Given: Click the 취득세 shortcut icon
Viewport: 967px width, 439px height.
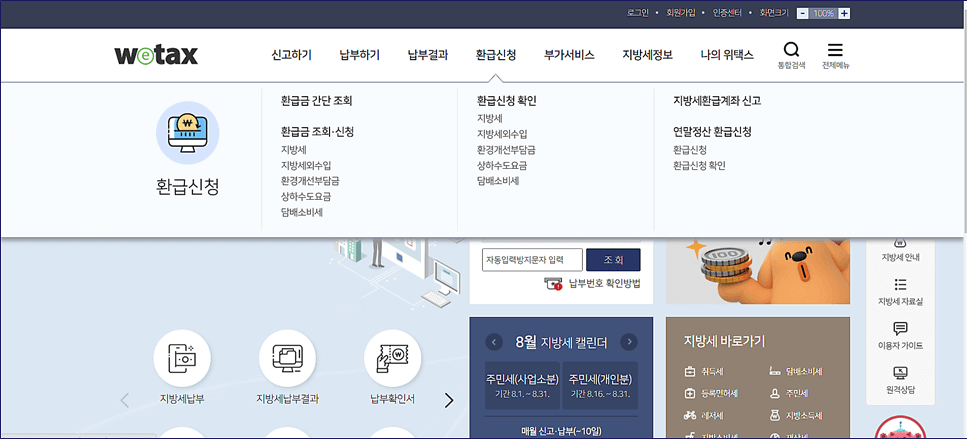Looking at the screenshot, I should 689,372.
